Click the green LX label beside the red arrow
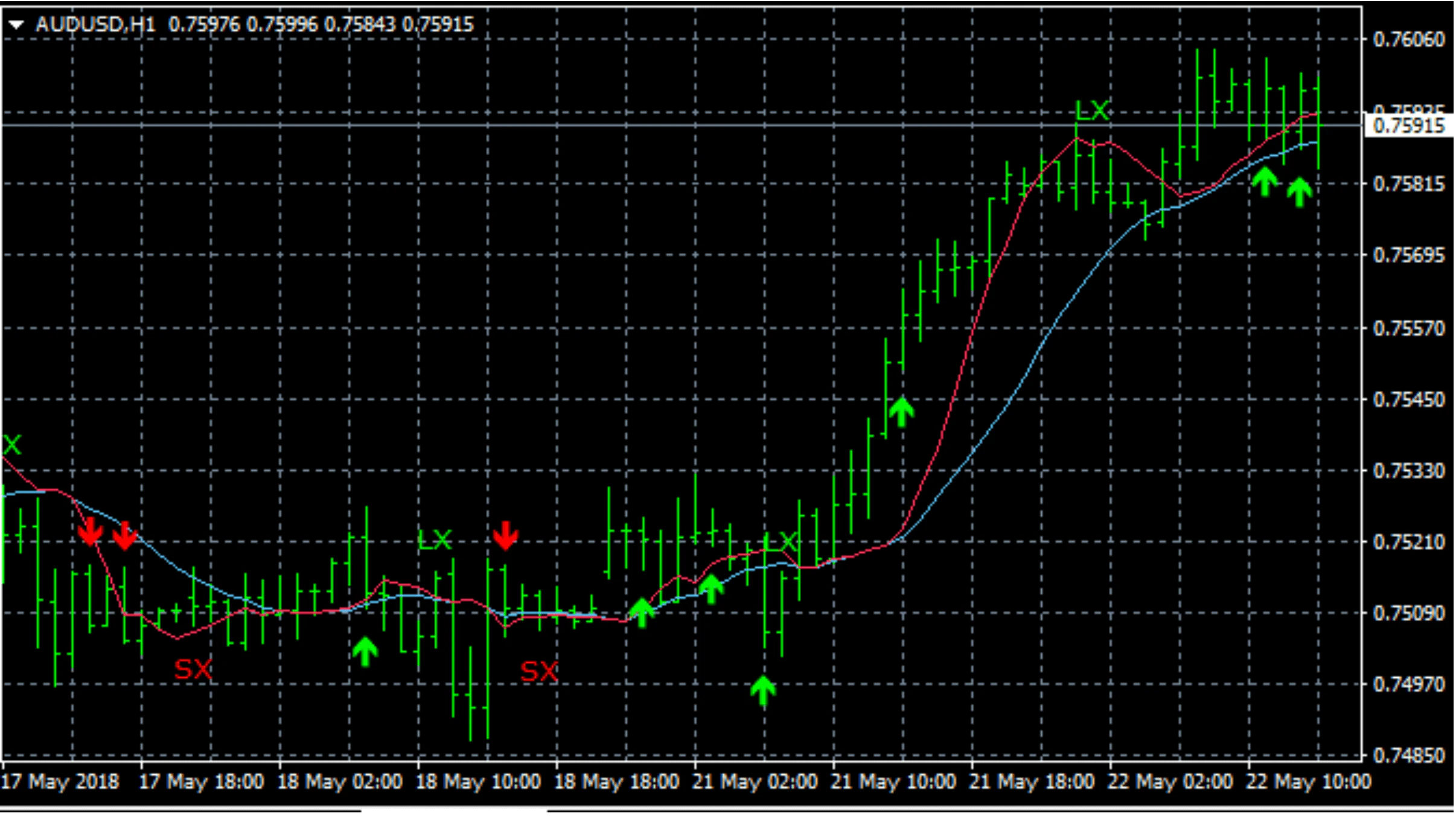 [x=435, y=540]
